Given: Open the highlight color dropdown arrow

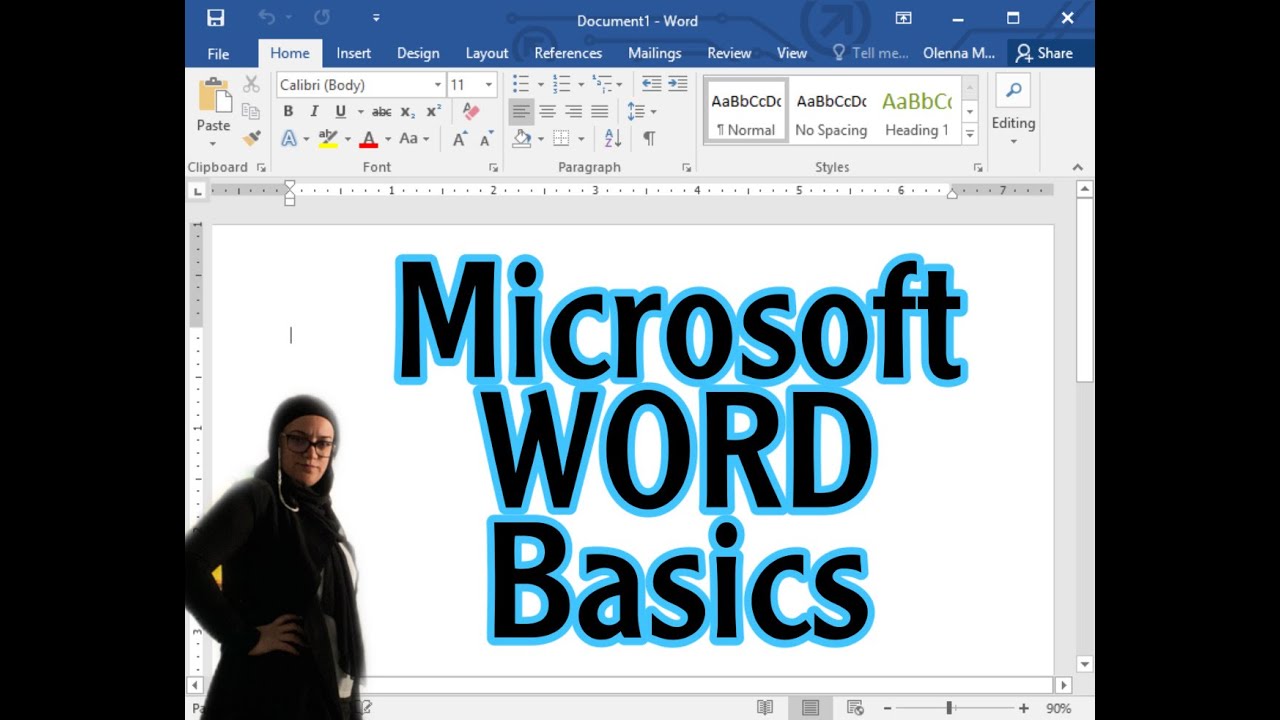Looking at the screenshot, I should (347, 139).
